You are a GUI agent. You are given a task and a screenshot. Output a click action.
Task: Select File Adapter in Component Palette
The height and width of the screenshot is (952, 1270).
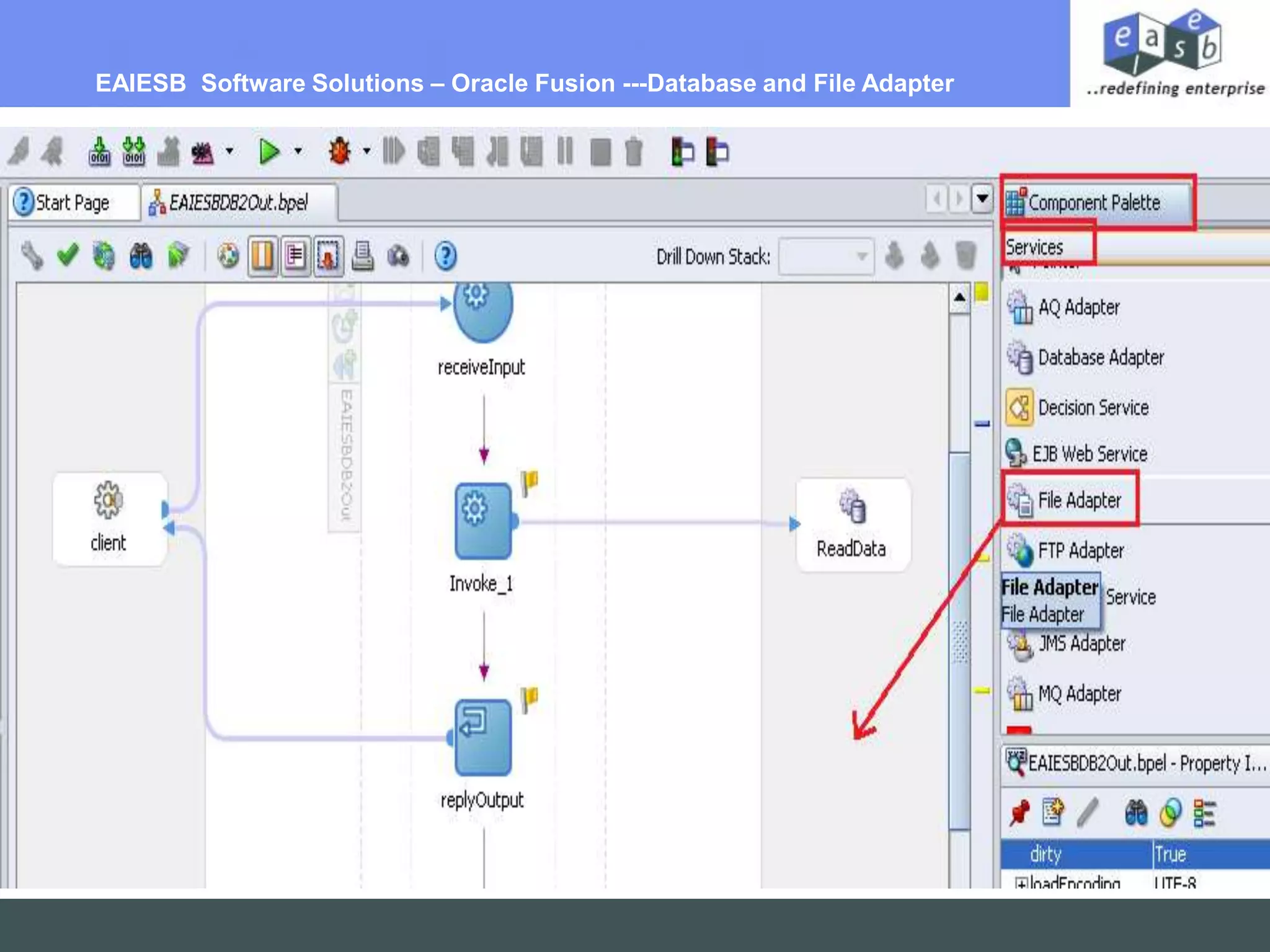click(1078, 500)
